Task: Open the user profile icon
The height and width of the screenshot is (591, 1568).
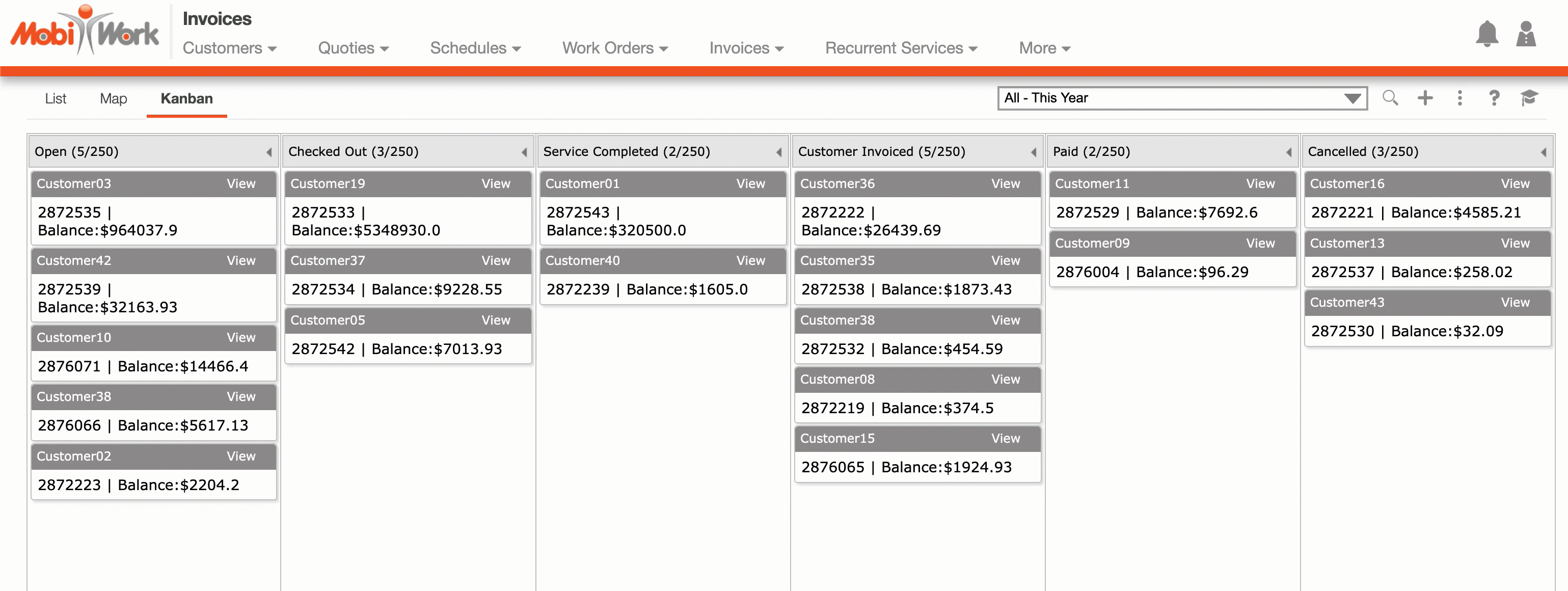Action: (x=1525, y=34)
